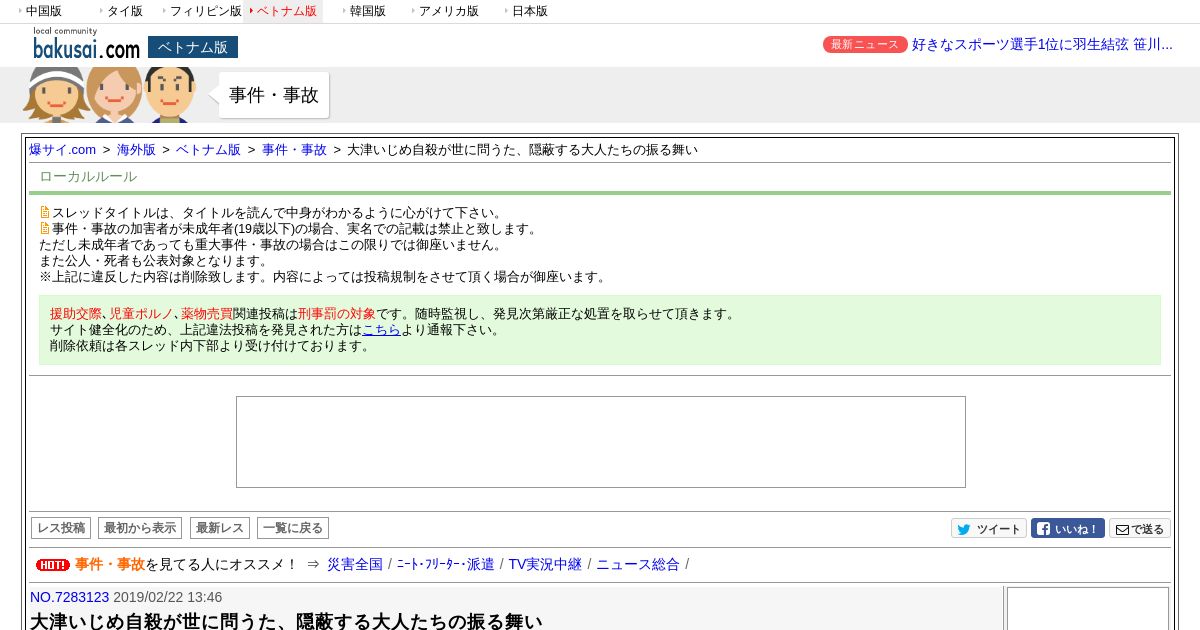
Task: Follow the こちら report link
Action: tap(381, 329)
